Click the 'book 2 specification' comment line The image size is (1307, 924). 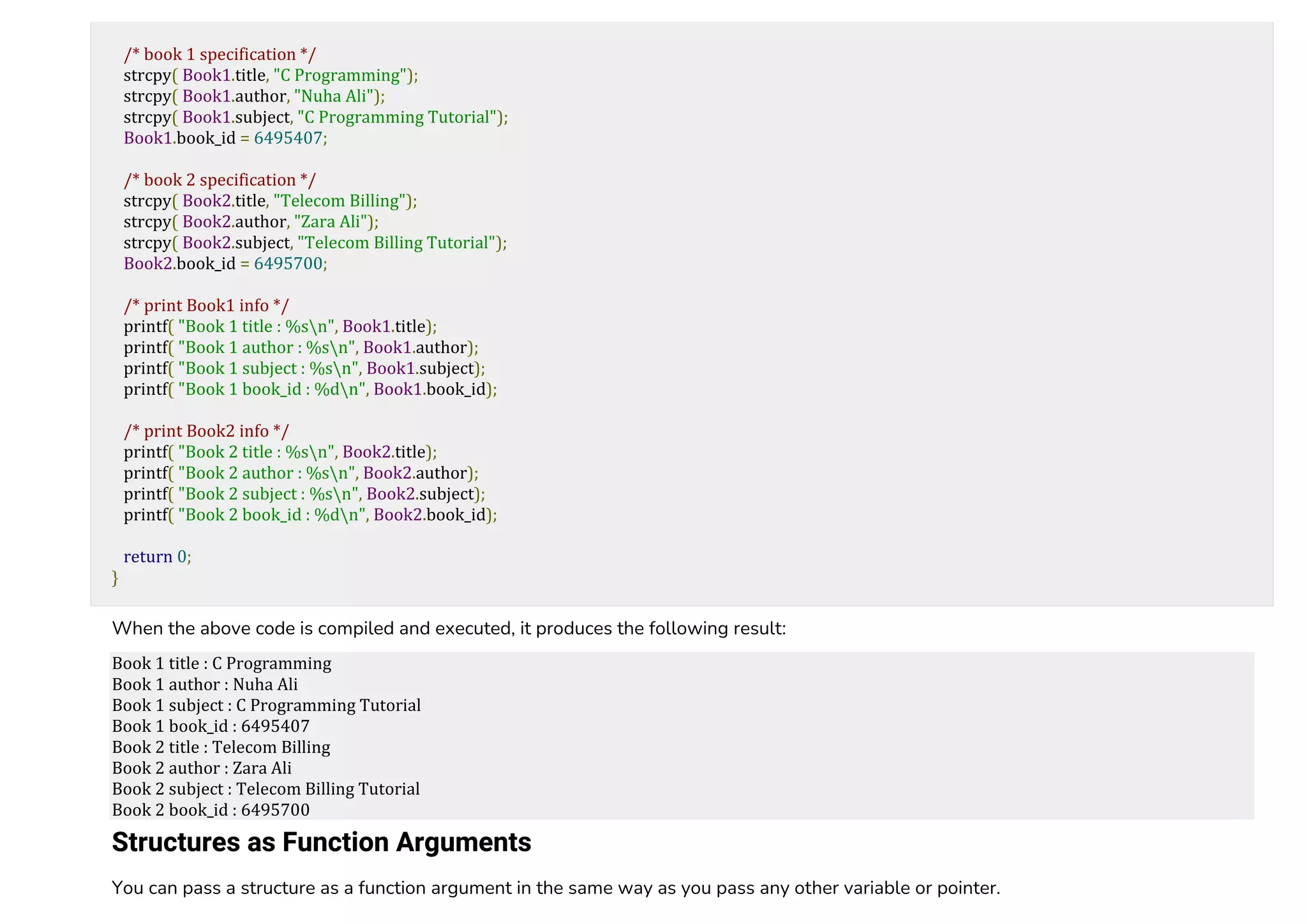(x=220, y=181)
